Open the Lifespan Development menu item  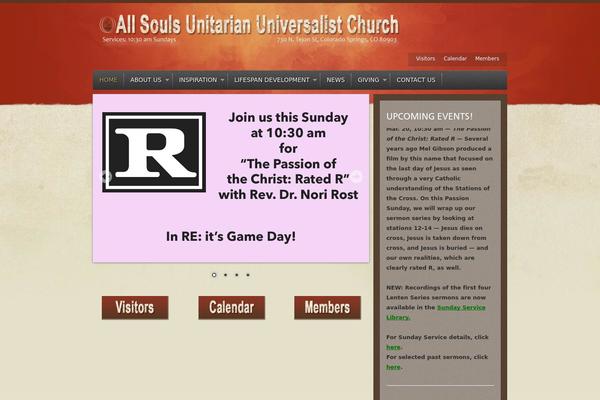pos(272,80)
